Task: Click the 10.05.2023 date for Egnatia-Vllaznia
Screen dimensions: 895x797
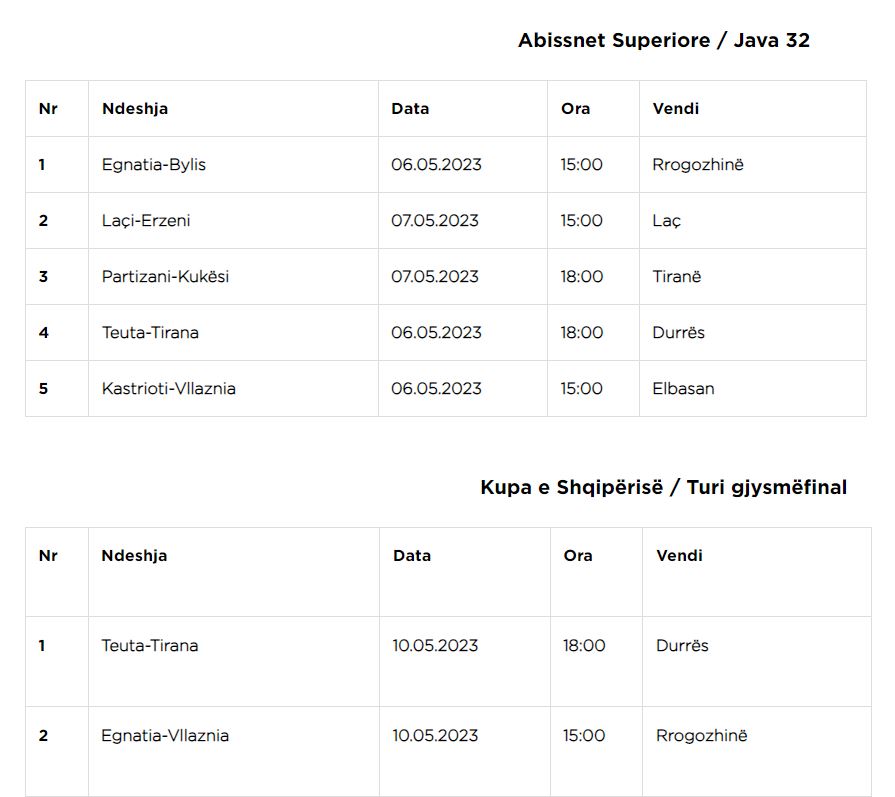Action: click(435, 735)
